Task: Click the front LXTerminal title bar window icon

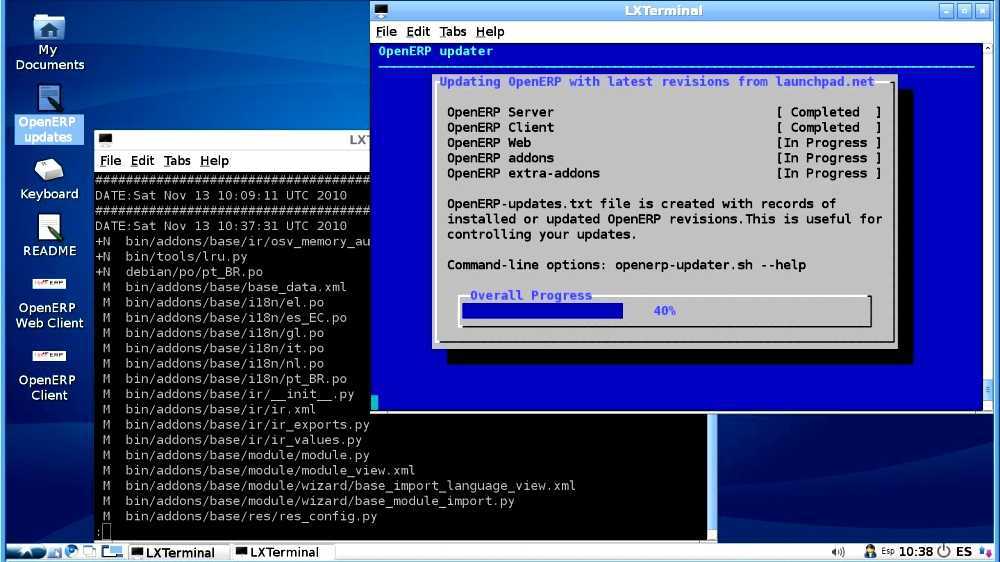Action: [381, 10]
